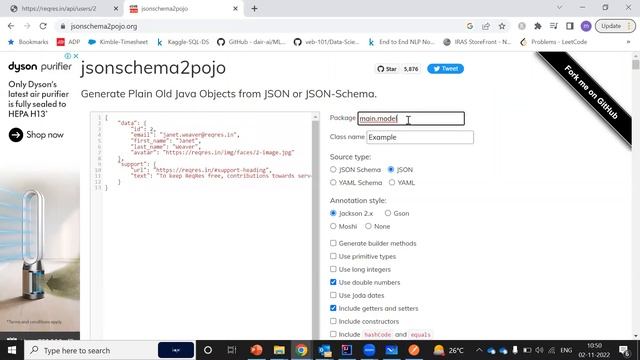Open the notification center icon
640x360 pixels.
[x=624, y=350]
